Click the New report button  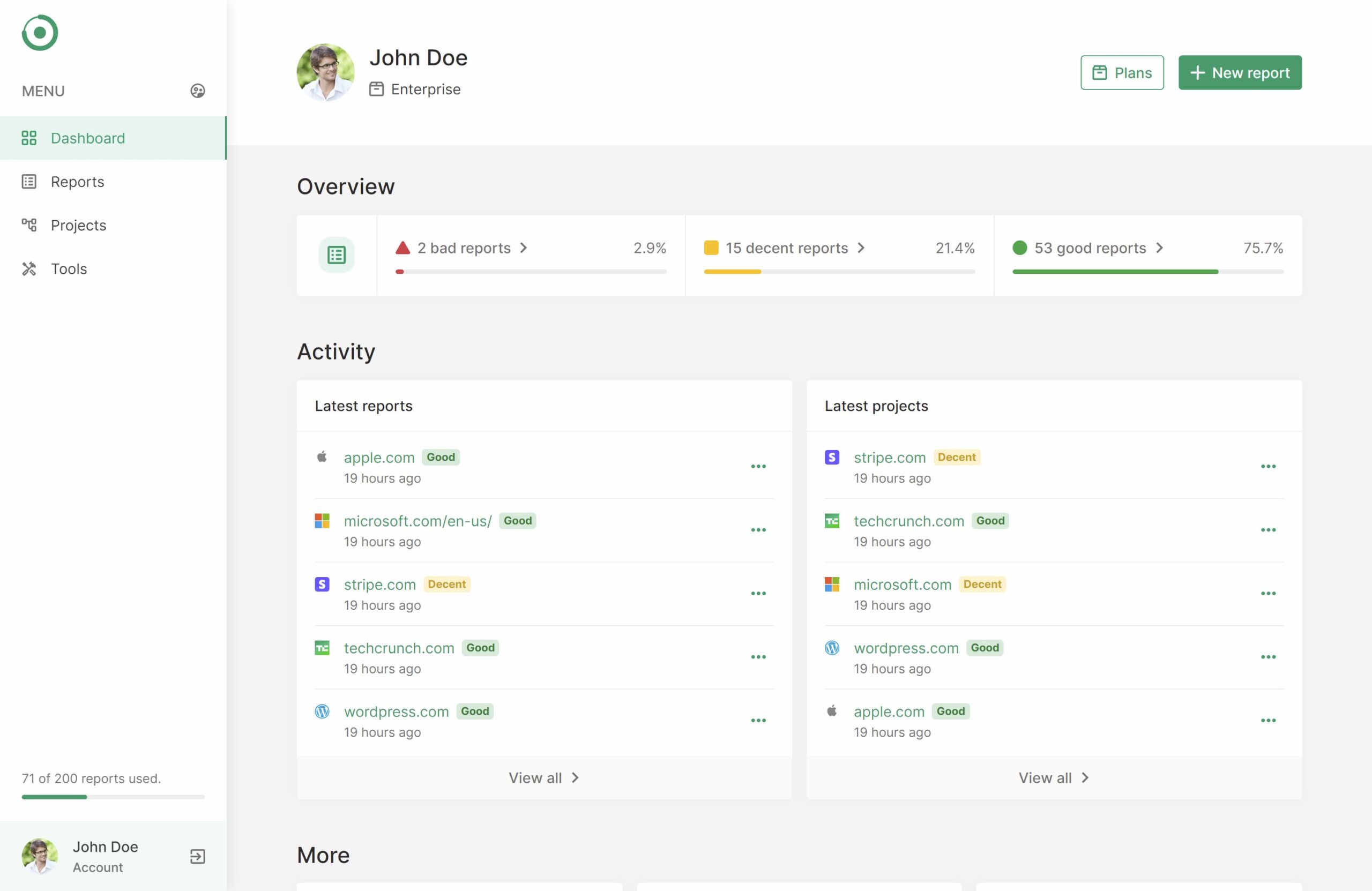click(1240, 73)
